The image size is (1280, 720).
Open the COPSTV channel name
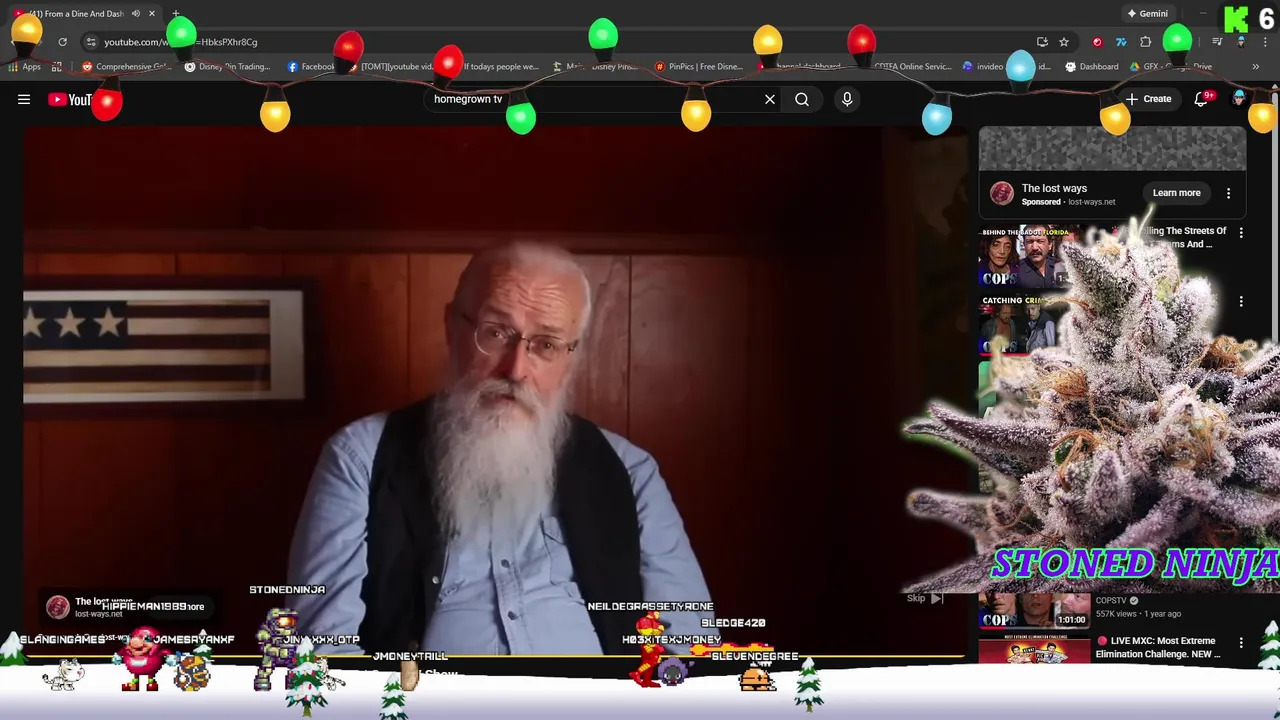(x=1110, y=600)
